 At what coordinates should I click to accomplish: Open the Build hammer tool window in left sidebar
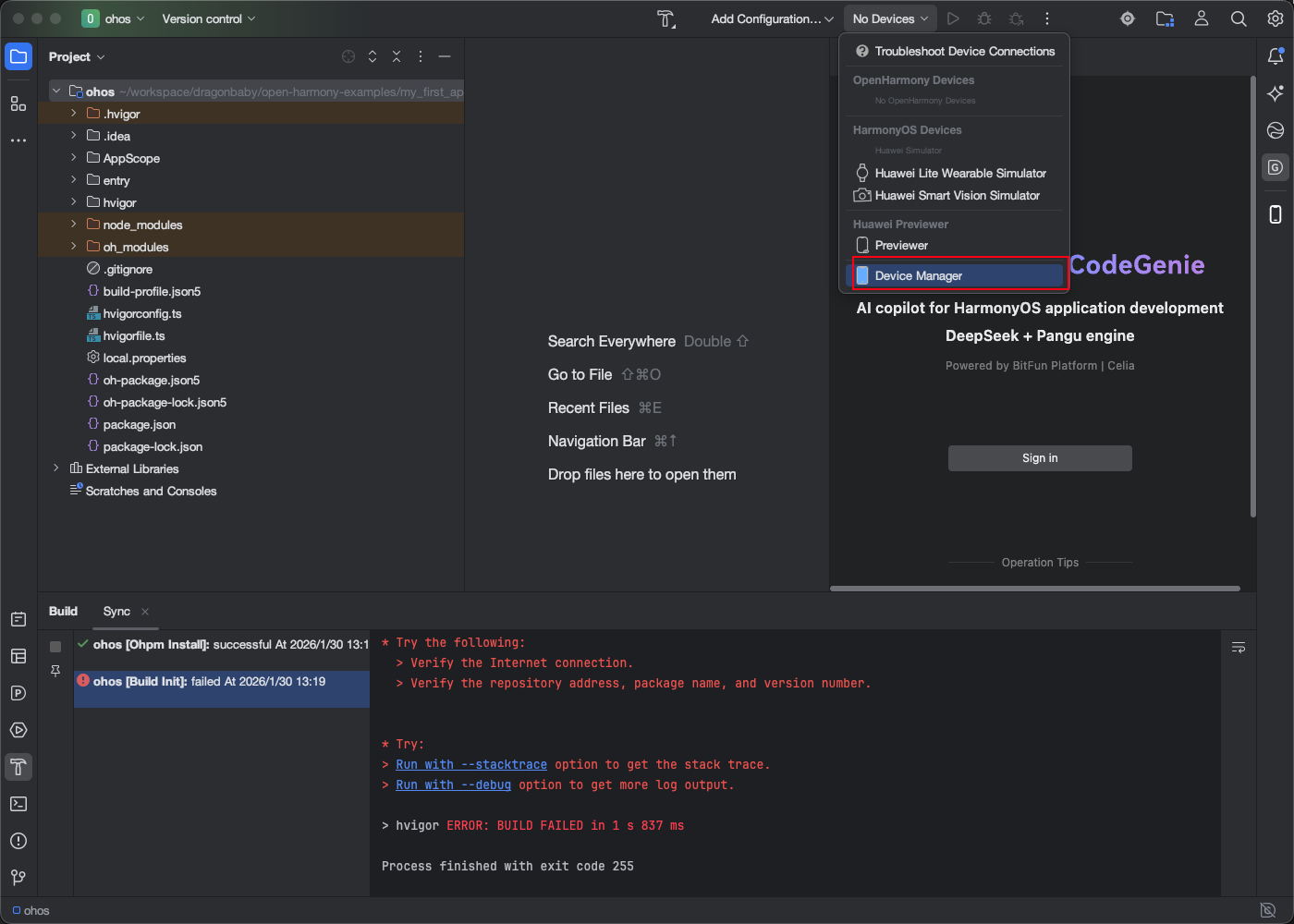[x=18, y=767]
